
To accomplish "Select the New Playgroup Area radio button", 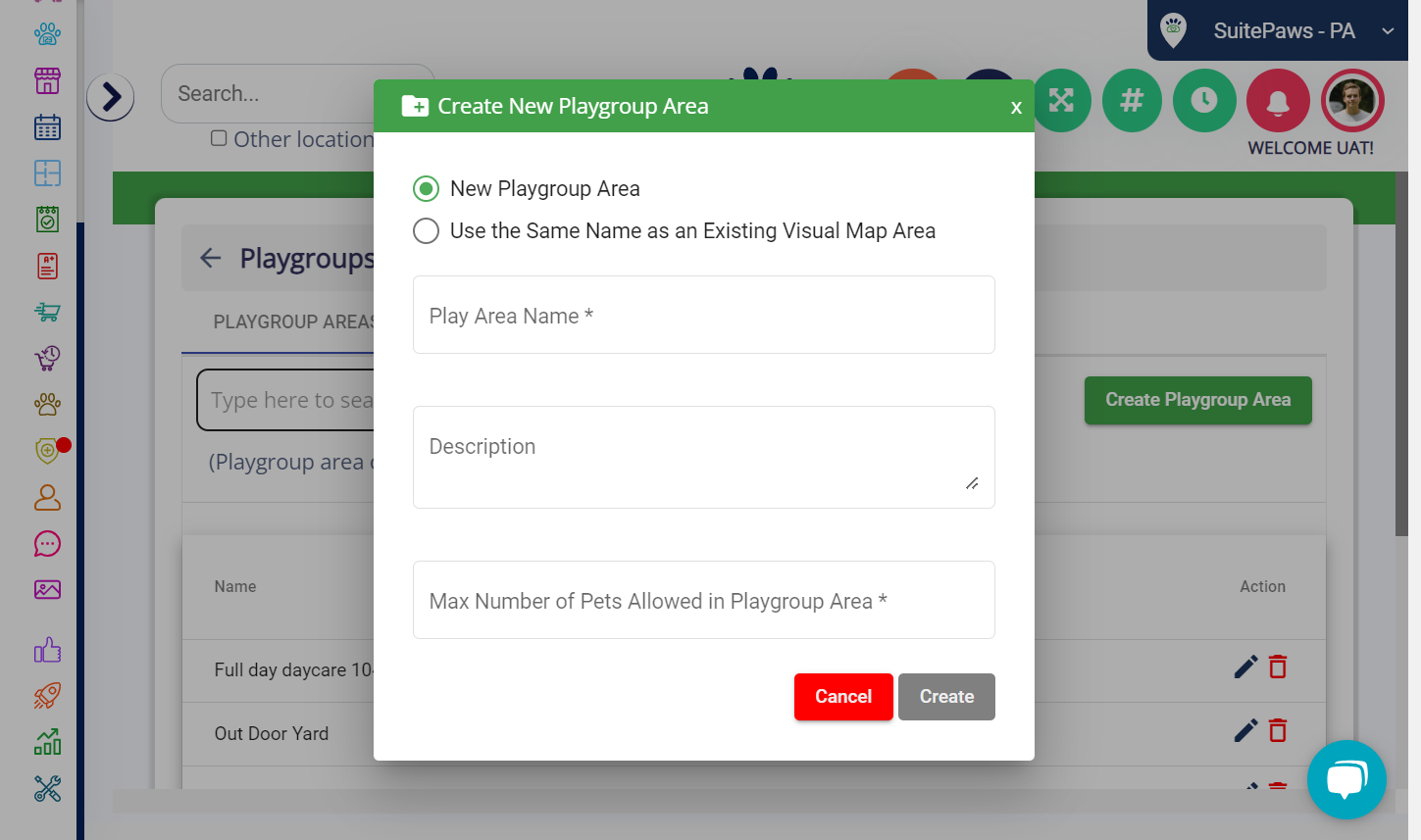I will [426, 188].
